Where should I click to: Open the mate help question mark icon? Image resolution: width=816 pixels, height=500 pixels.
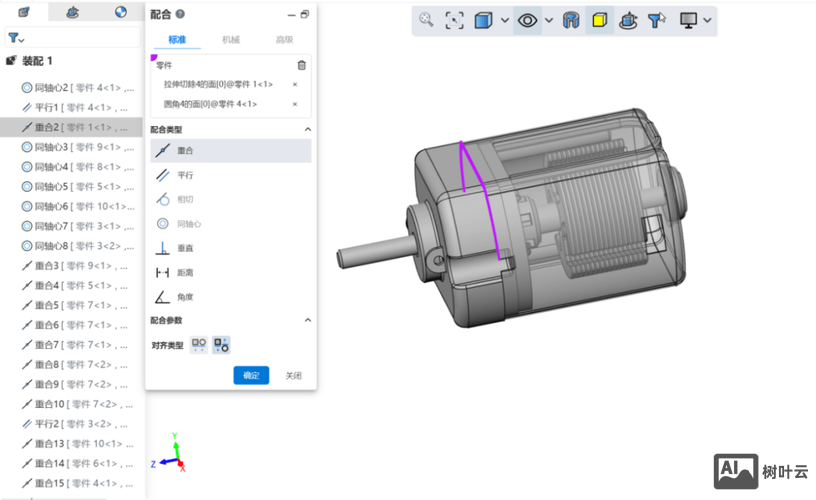(x=180, y=14)
